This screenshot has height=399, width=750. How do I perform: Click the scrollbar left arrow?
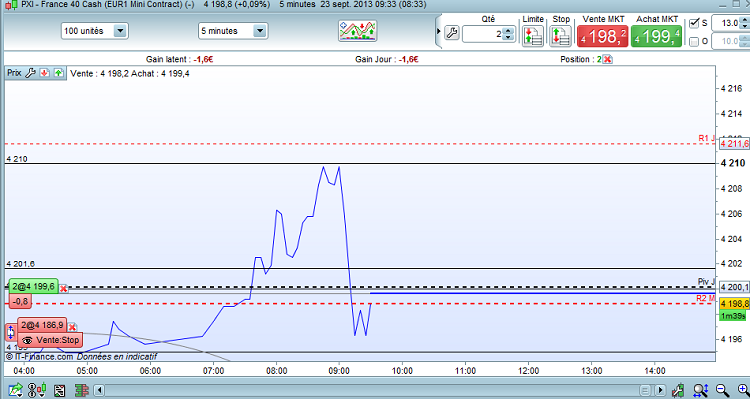coord(99,390)
